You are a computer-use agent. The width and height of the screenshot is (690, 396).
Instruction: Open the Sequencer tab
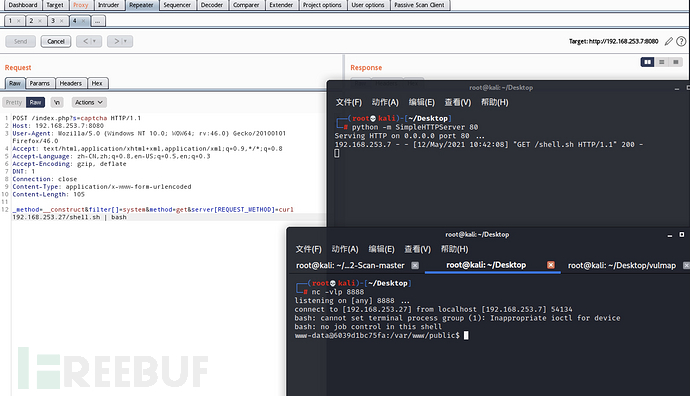coord(177,5)
